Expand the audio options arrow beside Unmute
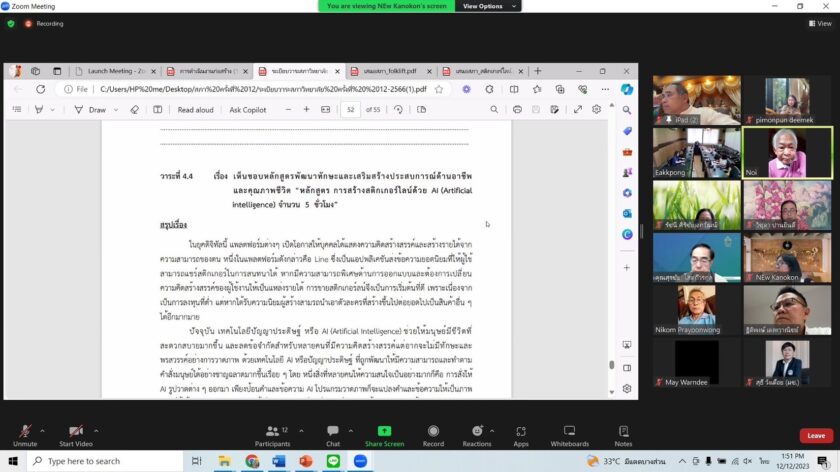Viewport: 840px width, 472px height. pos(42,428)
